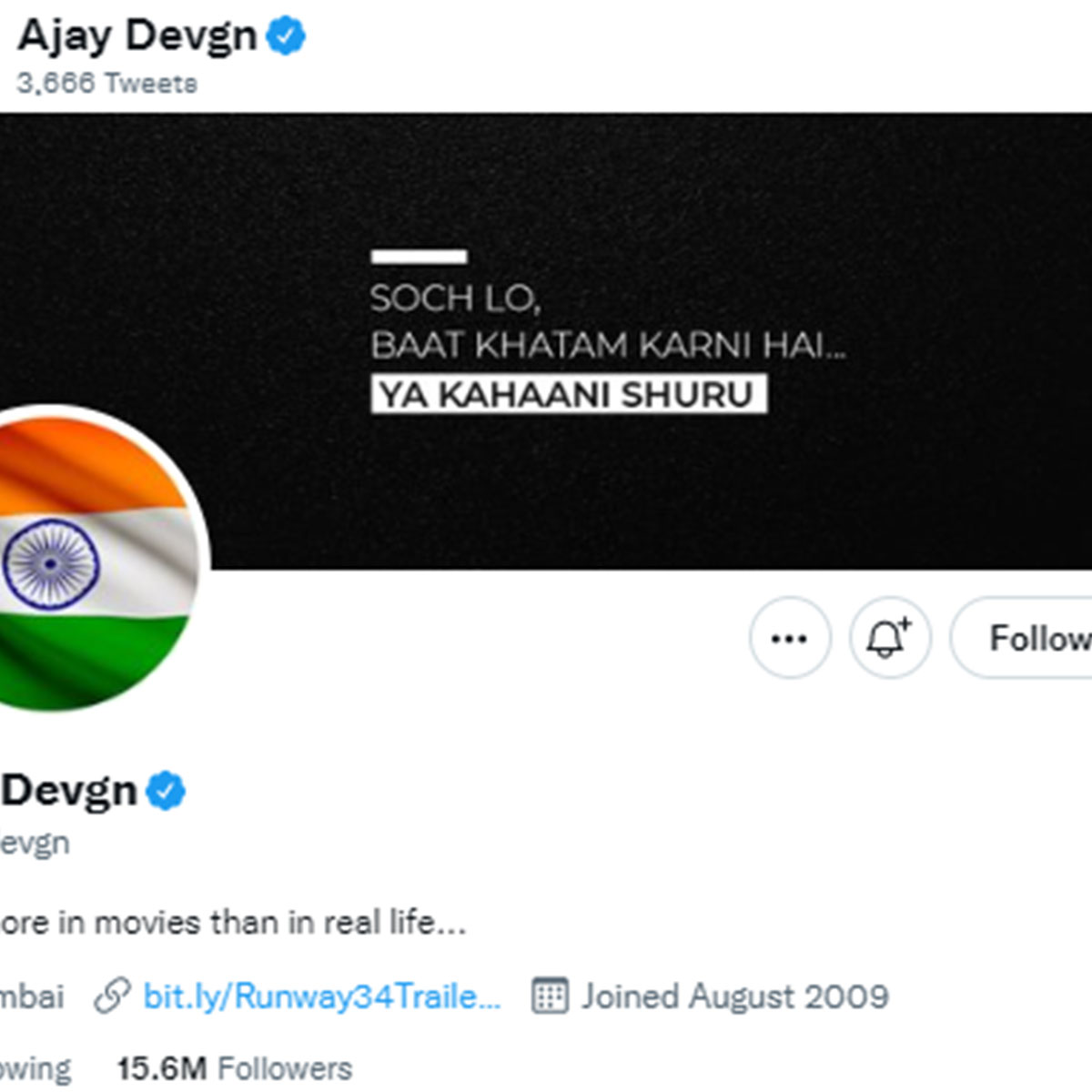Toggle following state with the Follow button
This screenshot has height=1092, width=1092.
1037,638
